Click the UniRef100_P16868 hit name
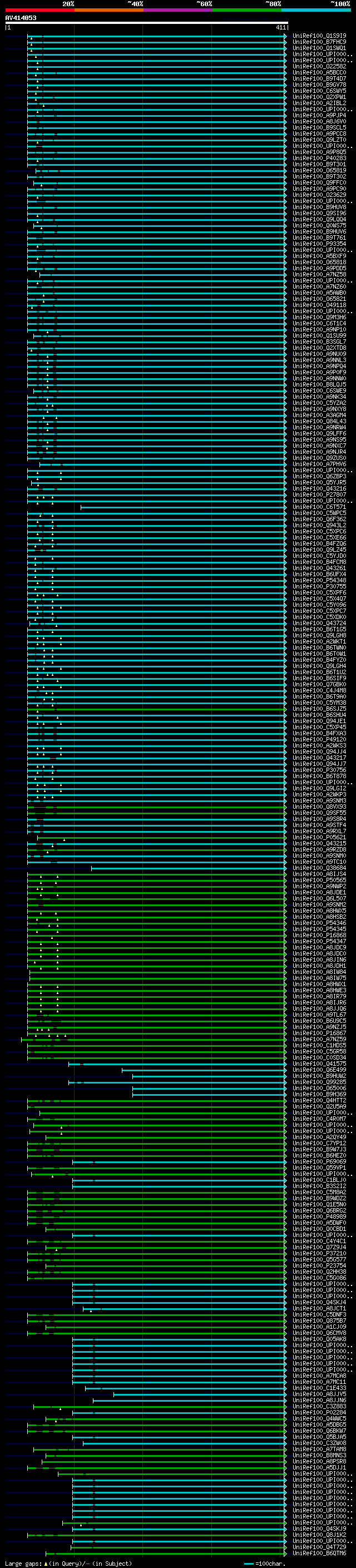The width and height of the screenshot is (356, 1568). [319, 935]
